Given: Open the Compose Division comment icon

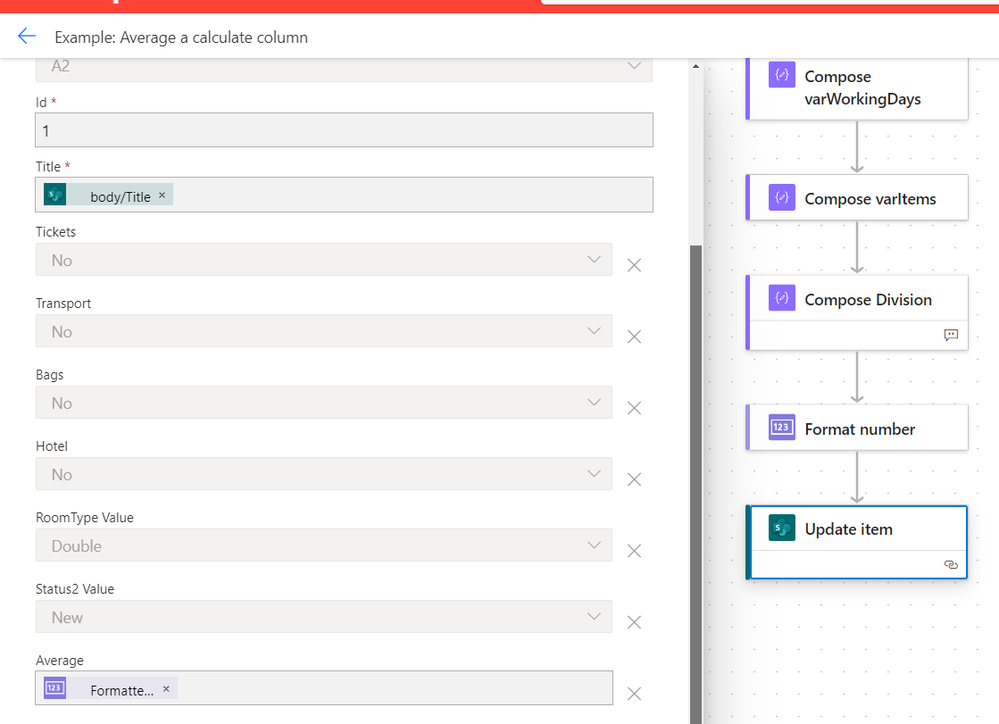Looking at the screenshot, I should 951,335.
